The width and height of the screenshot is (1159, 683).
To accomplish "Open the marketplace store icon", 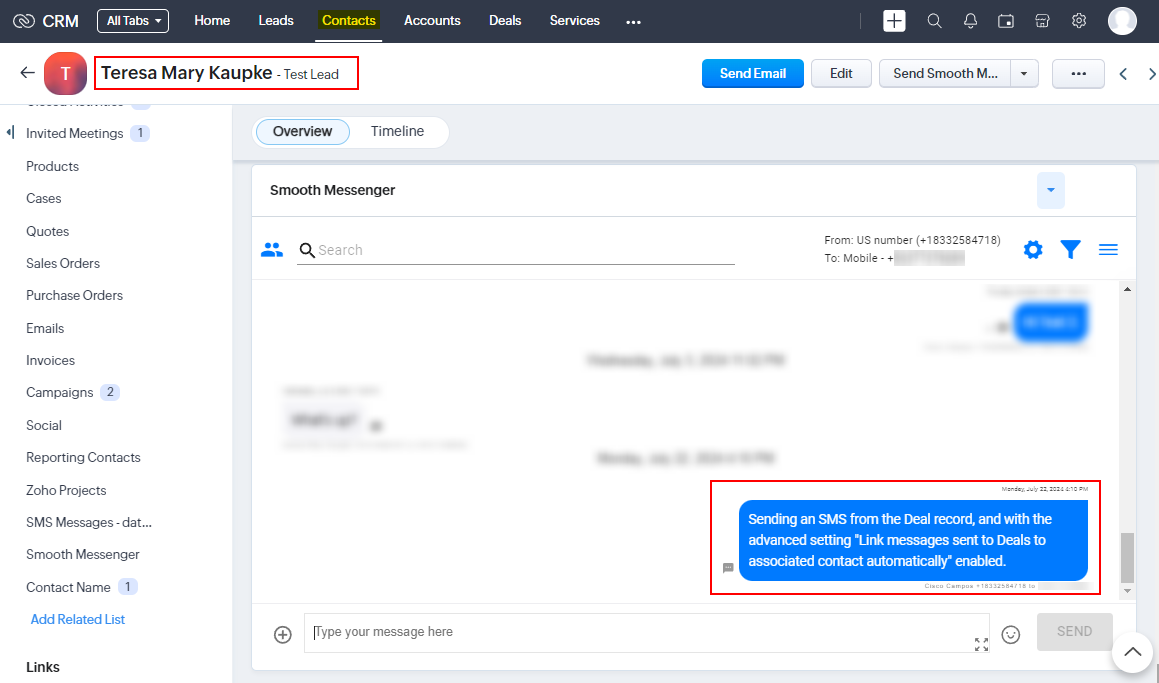I will pyautogui.click(x=1042, y=21).
